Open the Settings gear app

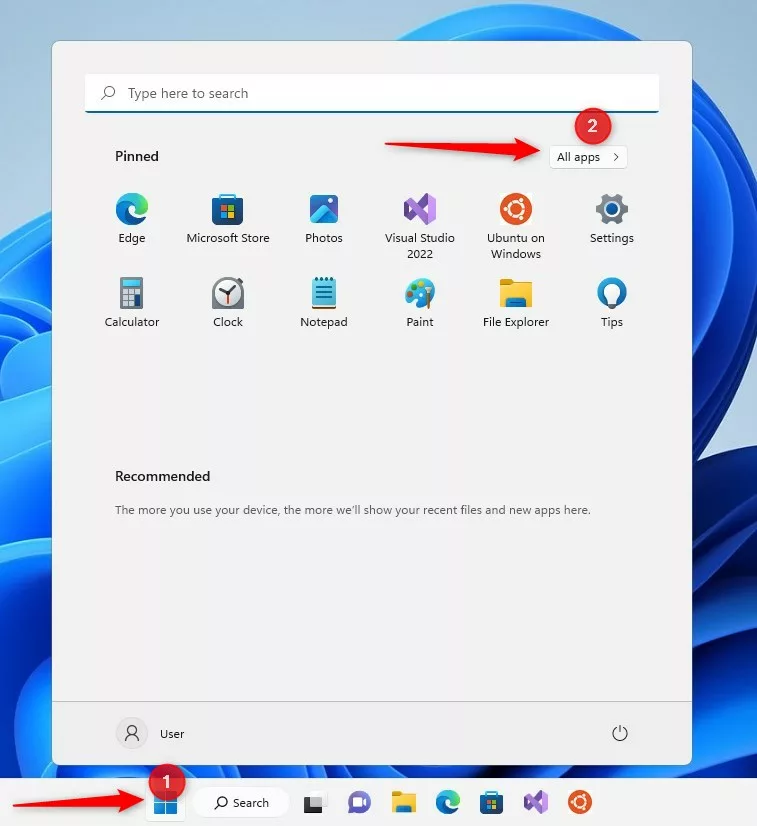click(612, 218)
